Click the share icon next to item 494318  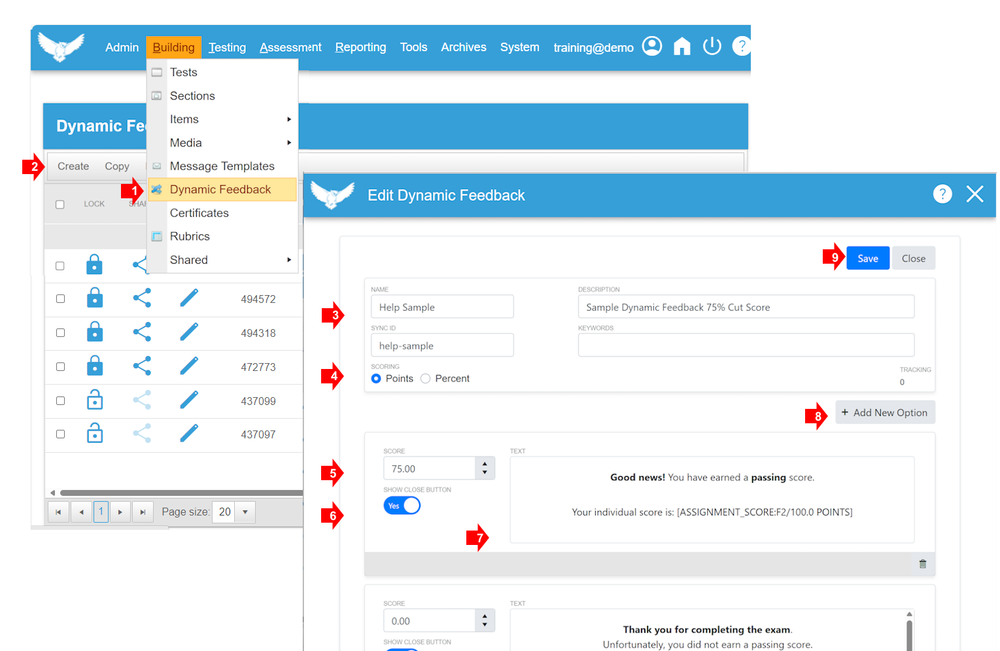coord(143,332)
